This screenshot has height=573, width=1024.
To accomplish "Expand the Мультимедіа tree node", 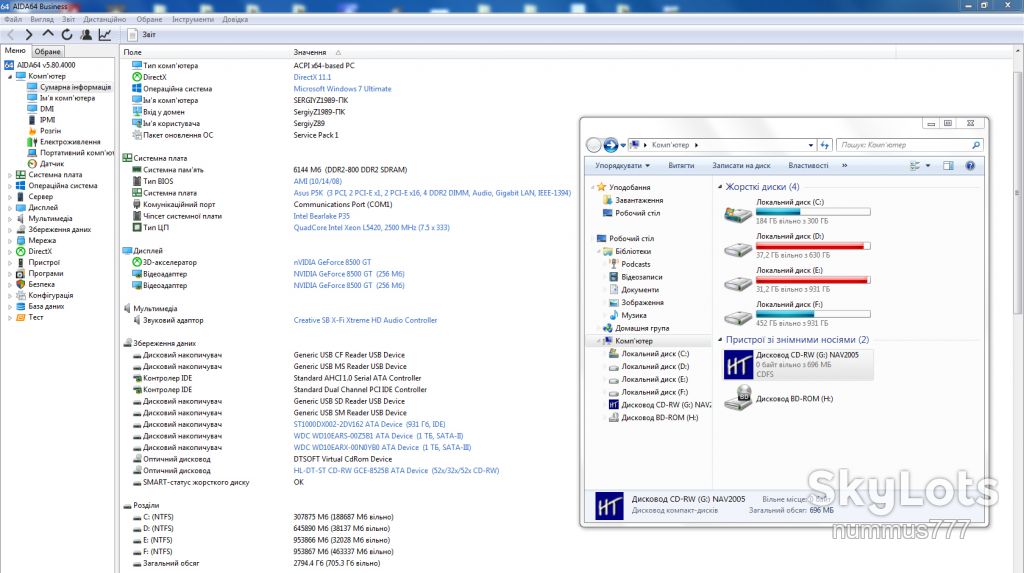I will coord(10,219).
